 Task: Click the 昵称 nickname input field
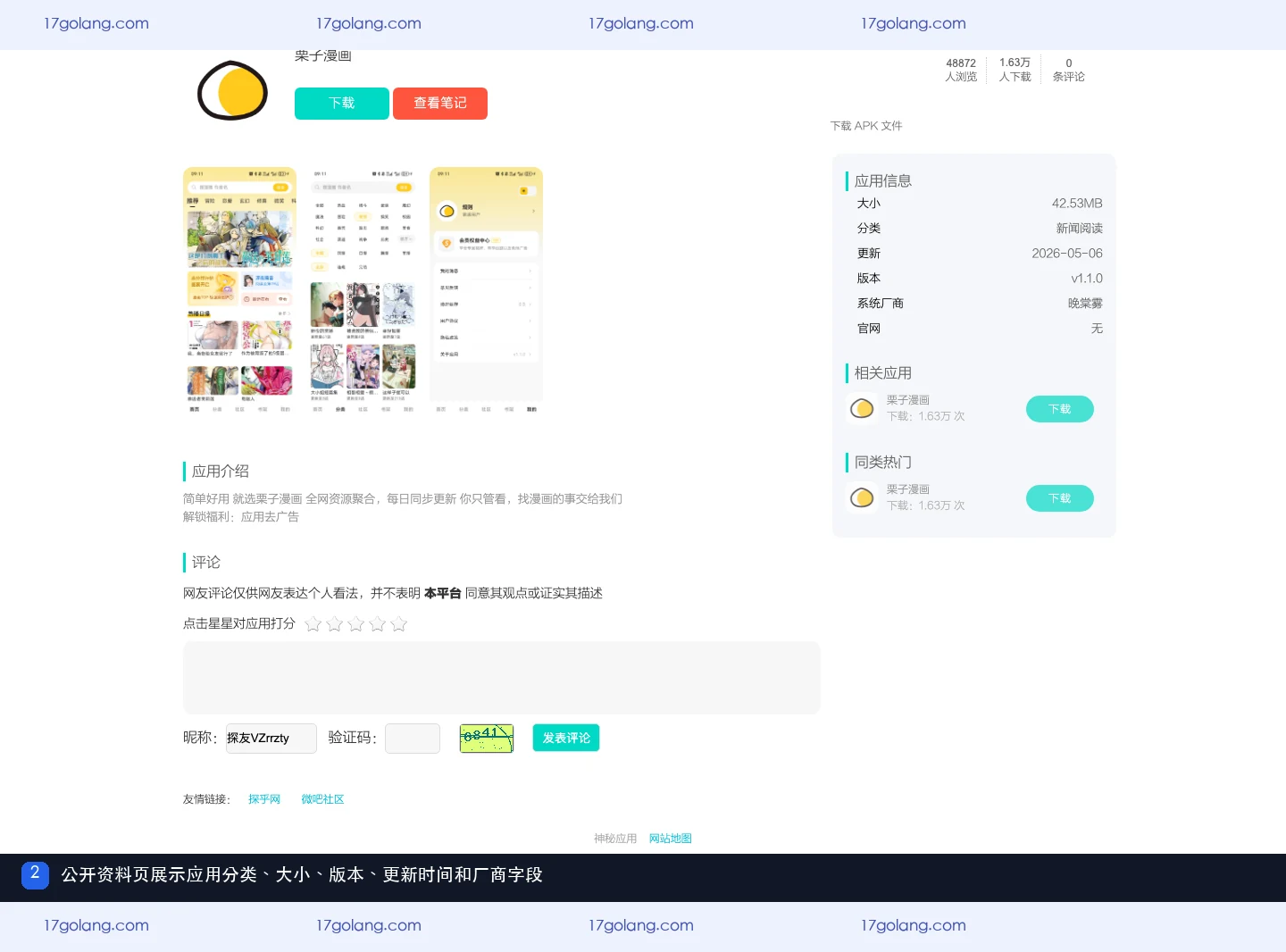point(271,739)
